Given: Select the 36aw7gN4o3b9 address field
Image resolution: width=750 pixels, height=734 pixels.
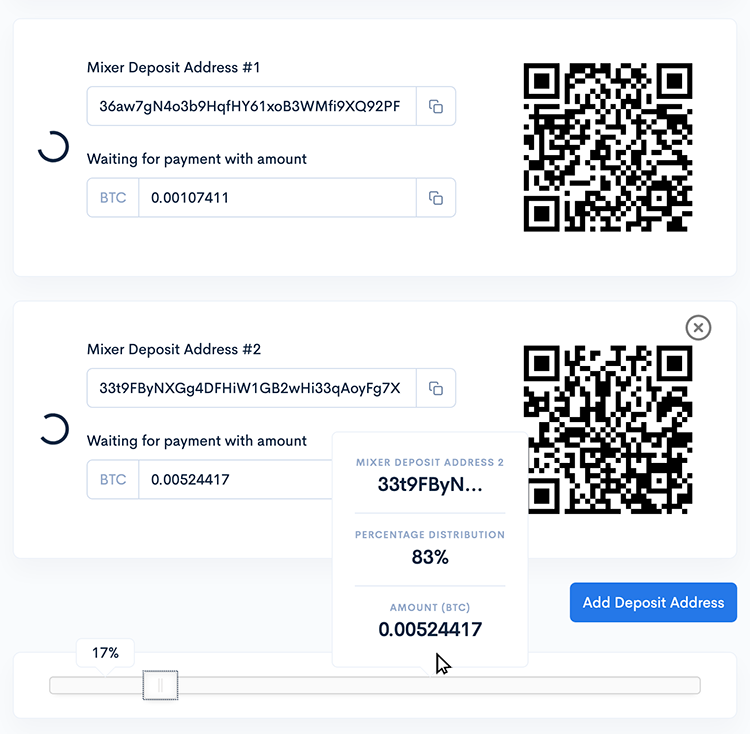Looking at the screenshot, I should pyautogui.click(x=250, y=106).
